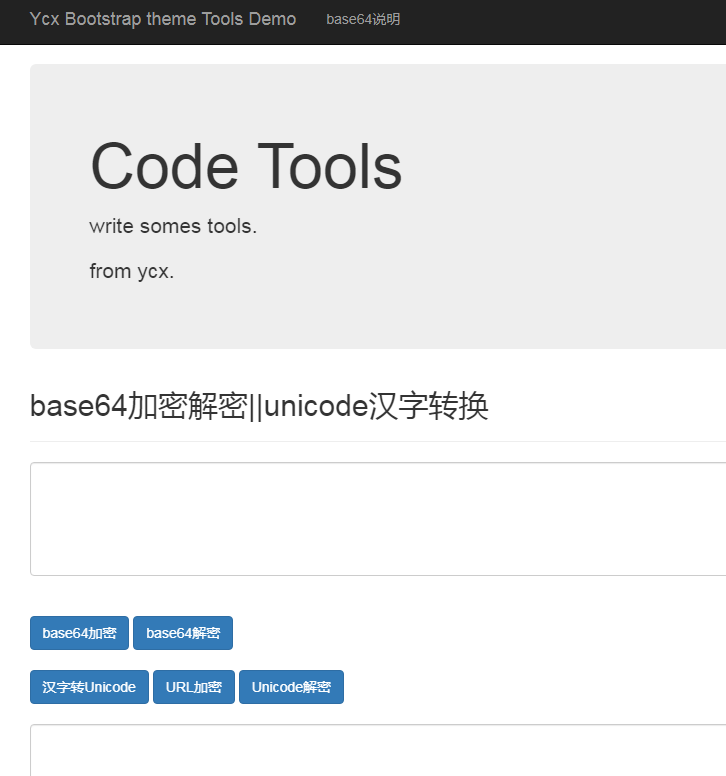
Task: Click 'unicode汉字转换' part of section heading
Action: tap(377, 406)
